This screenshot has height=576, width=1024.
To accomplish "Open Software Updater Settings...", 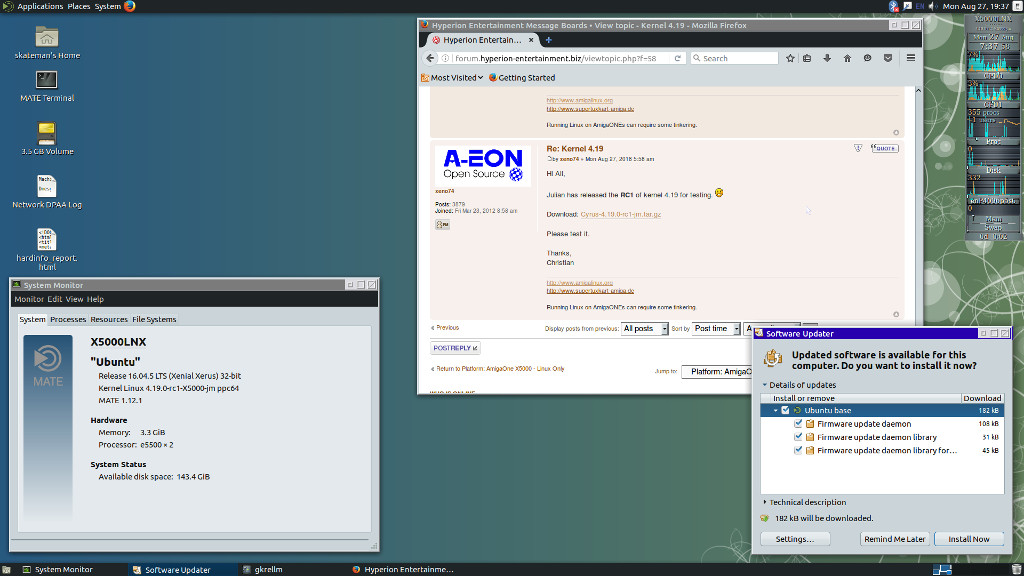I will click(x=795, y=539).
